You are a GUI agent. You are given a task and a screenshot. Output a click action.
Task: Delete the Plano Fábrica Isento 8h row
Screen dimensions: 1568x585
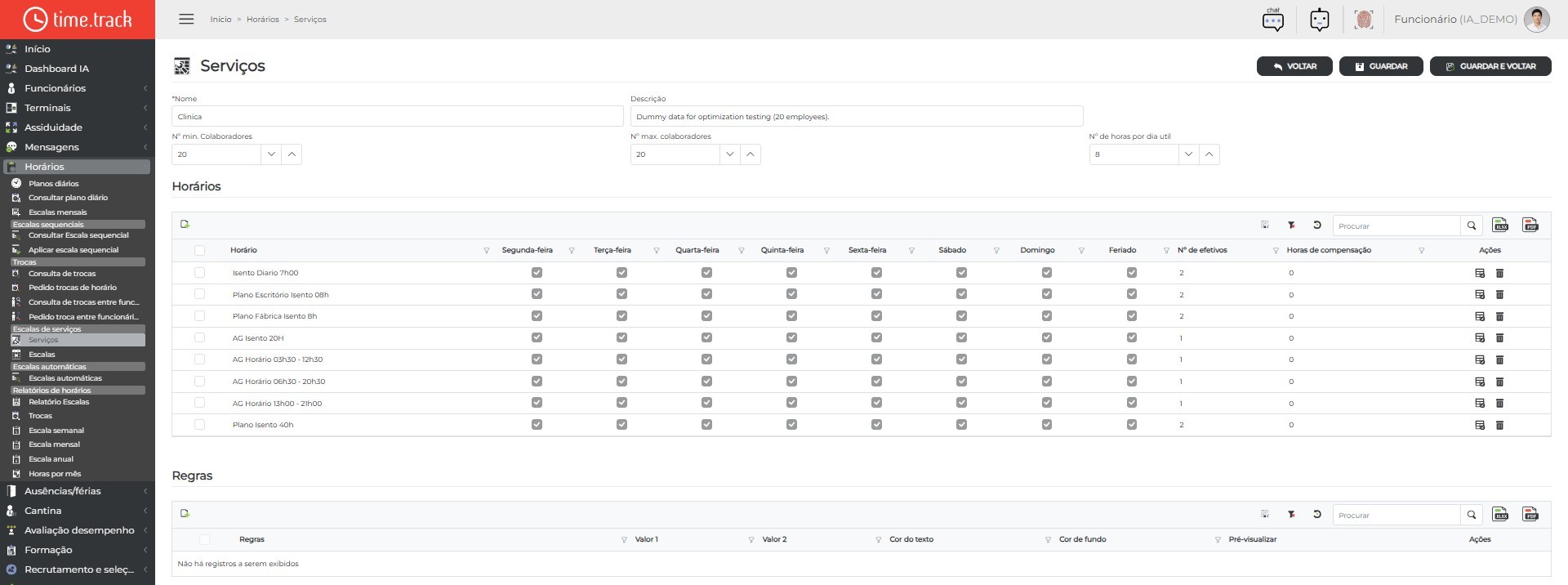(1499, 316)
